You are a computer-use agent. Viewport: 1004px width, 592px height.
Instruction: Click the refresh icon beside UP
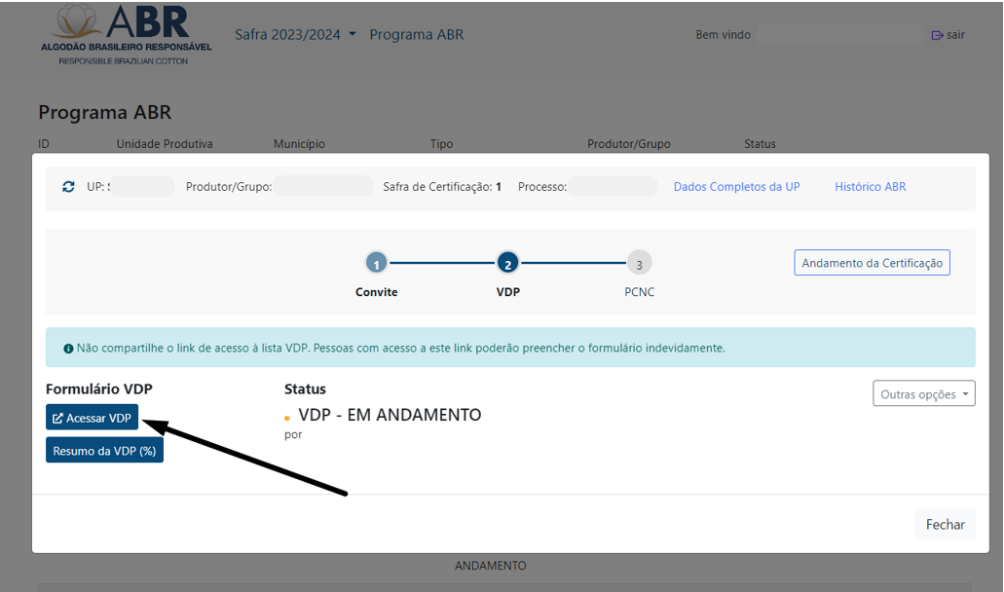click(x=69, y=187)
